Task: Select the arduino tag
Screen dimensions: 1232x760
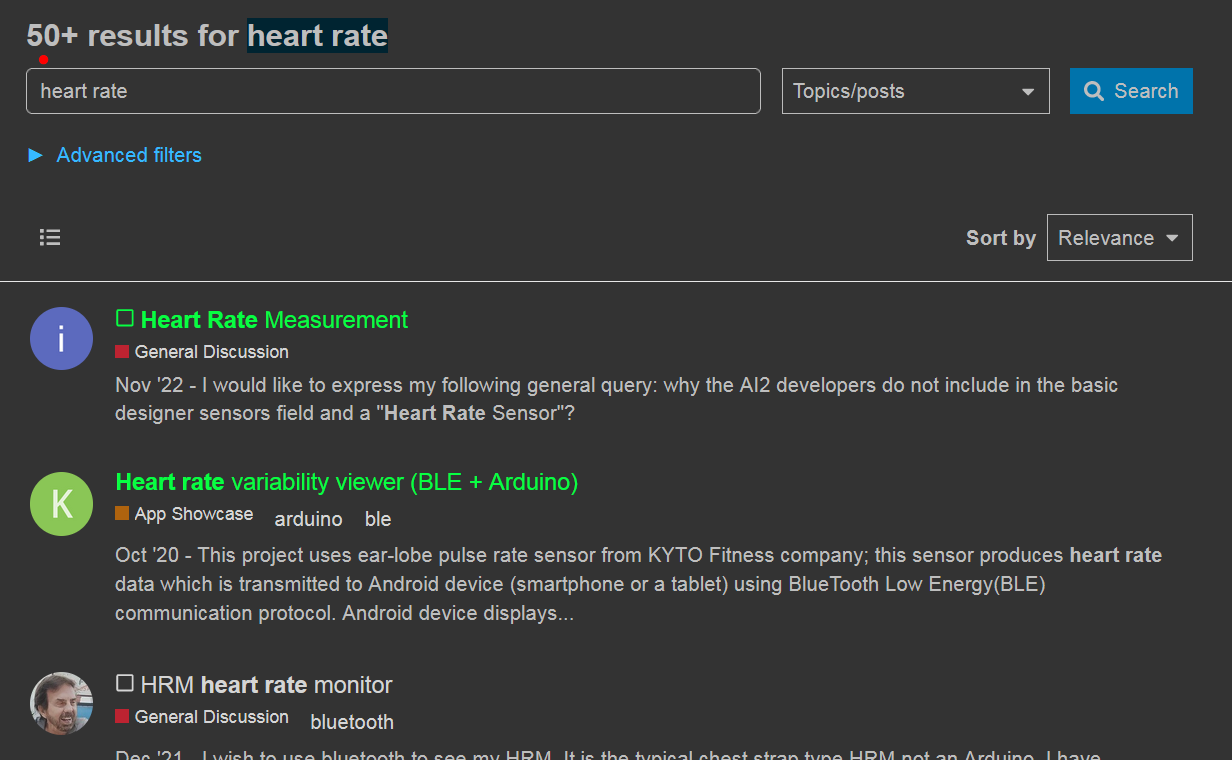Action: click(x=308, y=519)
